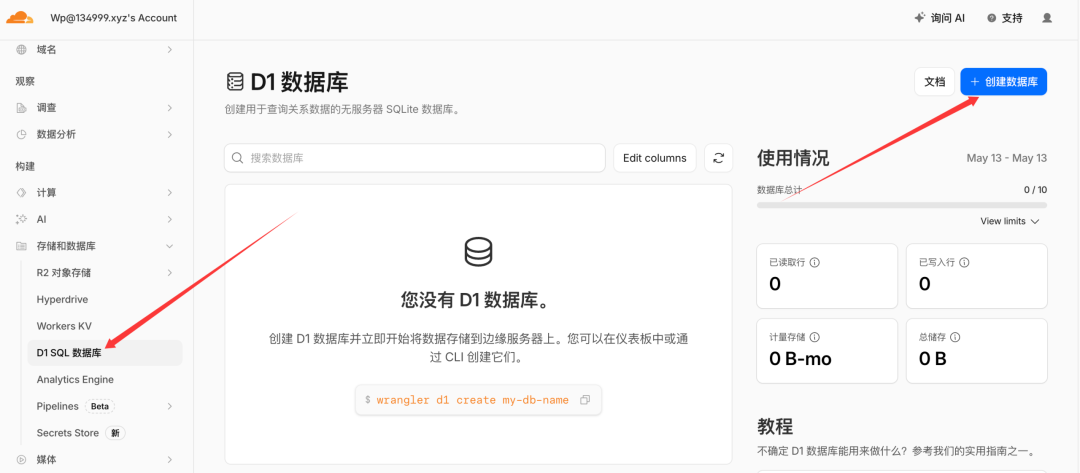Screen dimensions: 1080x473
Task: Click the play icon beside 媒体
Action: pos(21,459)
